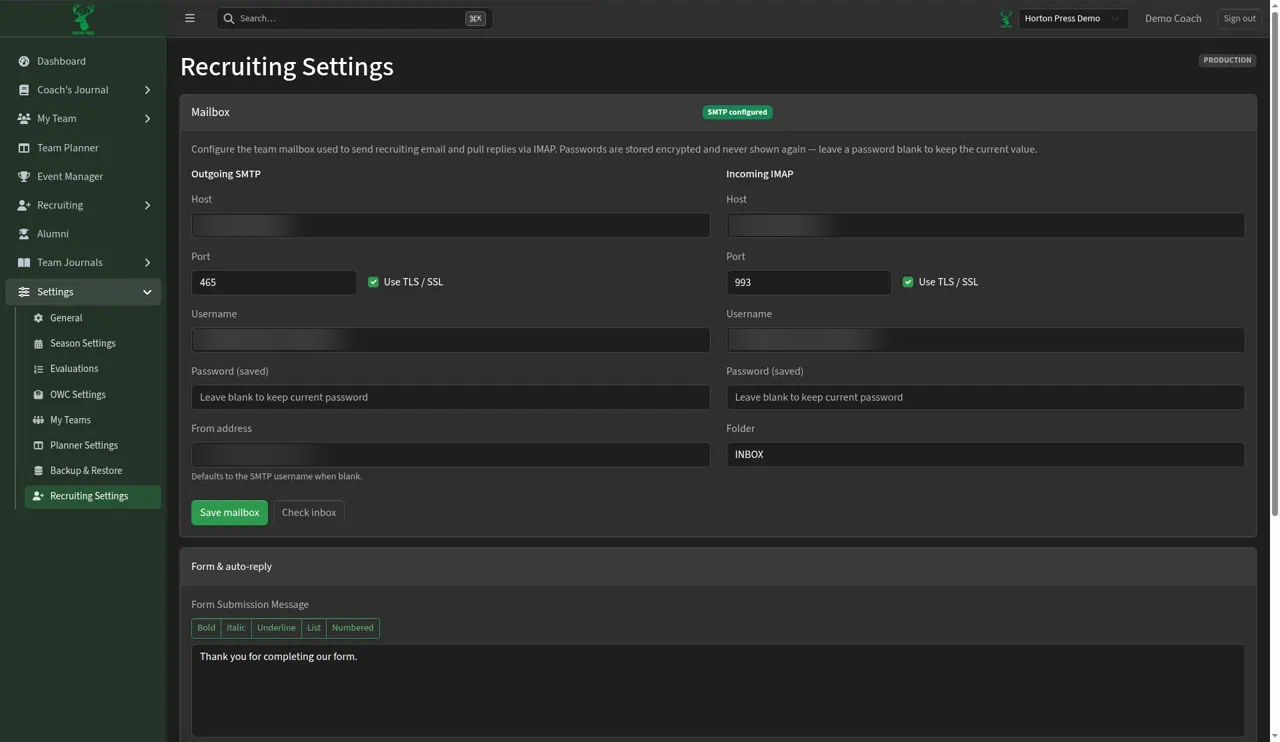This screenshot has height=742, width=1280.
Task: Click the Event Manager trophy icon
Action: [24, 177]
